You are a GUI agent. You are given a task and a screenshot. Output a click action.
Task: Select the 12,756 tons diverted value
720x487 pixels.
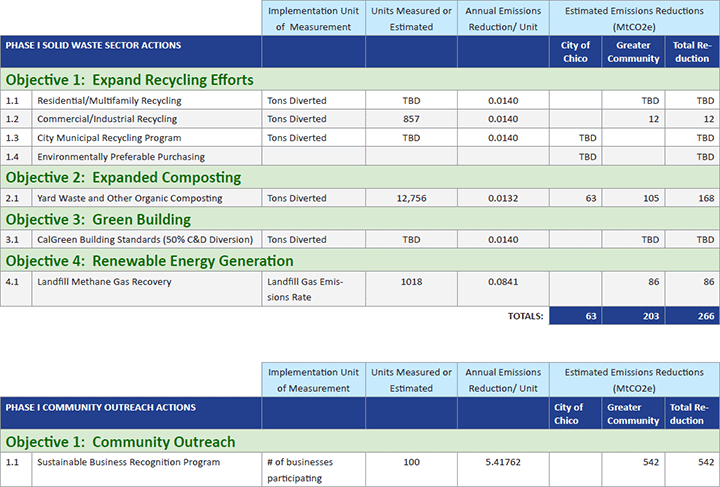coord(411,199)
